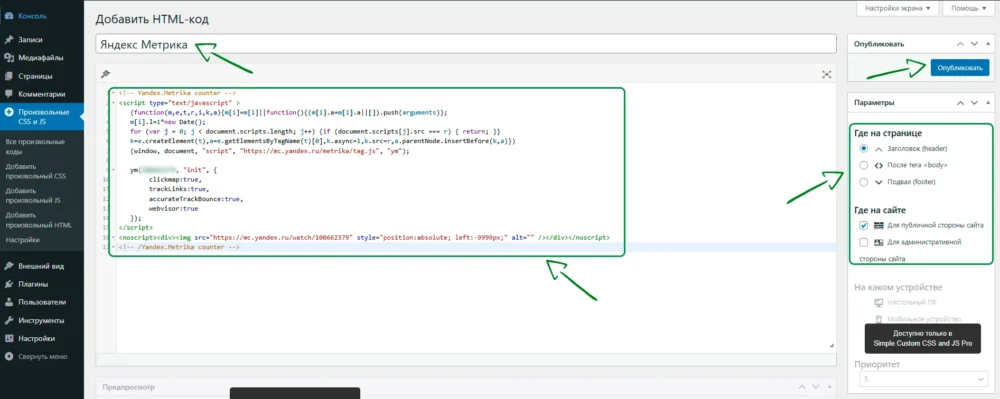Toggle Для публичной стороны сайта checkbox

click(864, 225)
